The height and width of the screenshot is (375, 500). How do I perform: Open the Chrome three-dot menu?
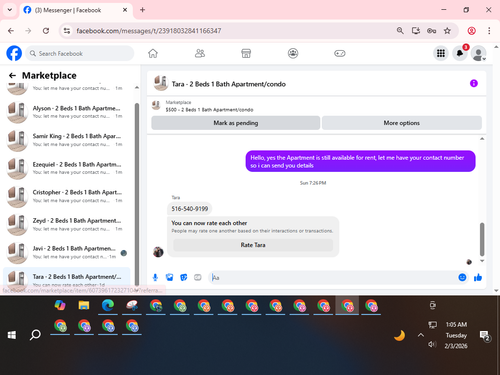tap(489, 31)
